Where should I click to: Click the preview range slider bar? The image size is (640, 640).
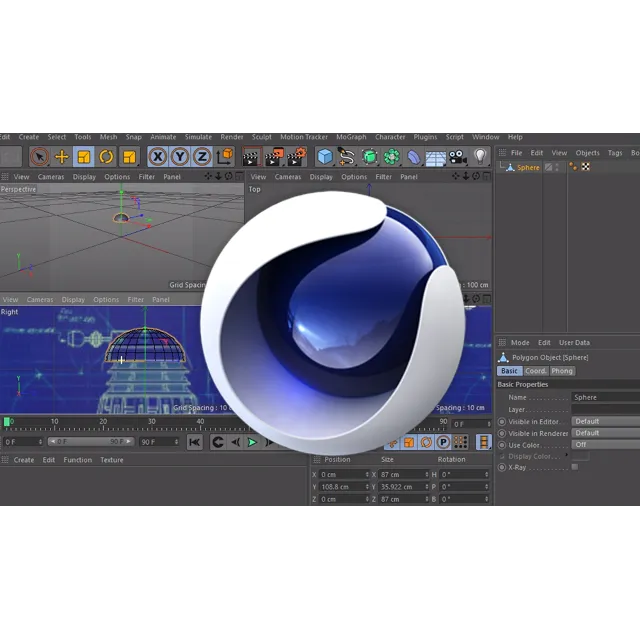click(90, 442)
